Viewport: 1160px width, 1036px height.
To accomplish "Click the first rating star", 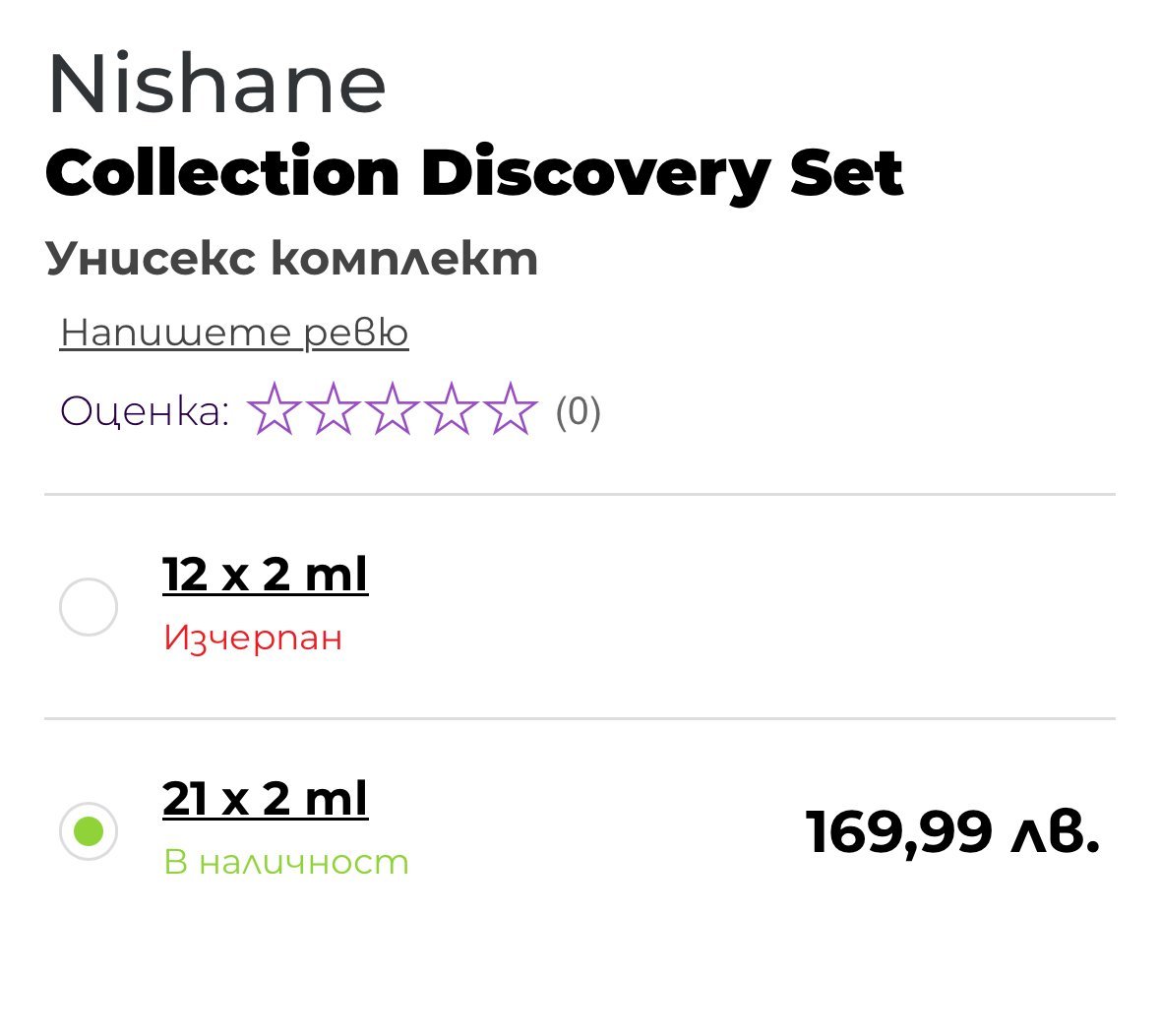I will tap(274, 409).
